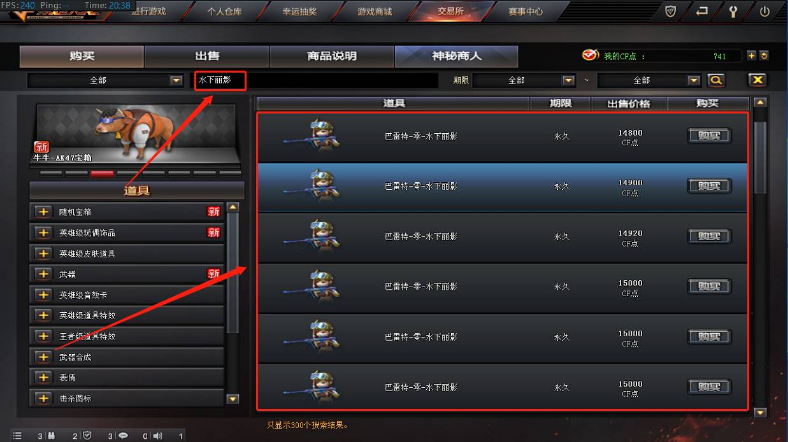Image resolution: width=788 pixels, height=442 pixels.
Task: Click the magnifier search icon
Action: coord(716,80)
